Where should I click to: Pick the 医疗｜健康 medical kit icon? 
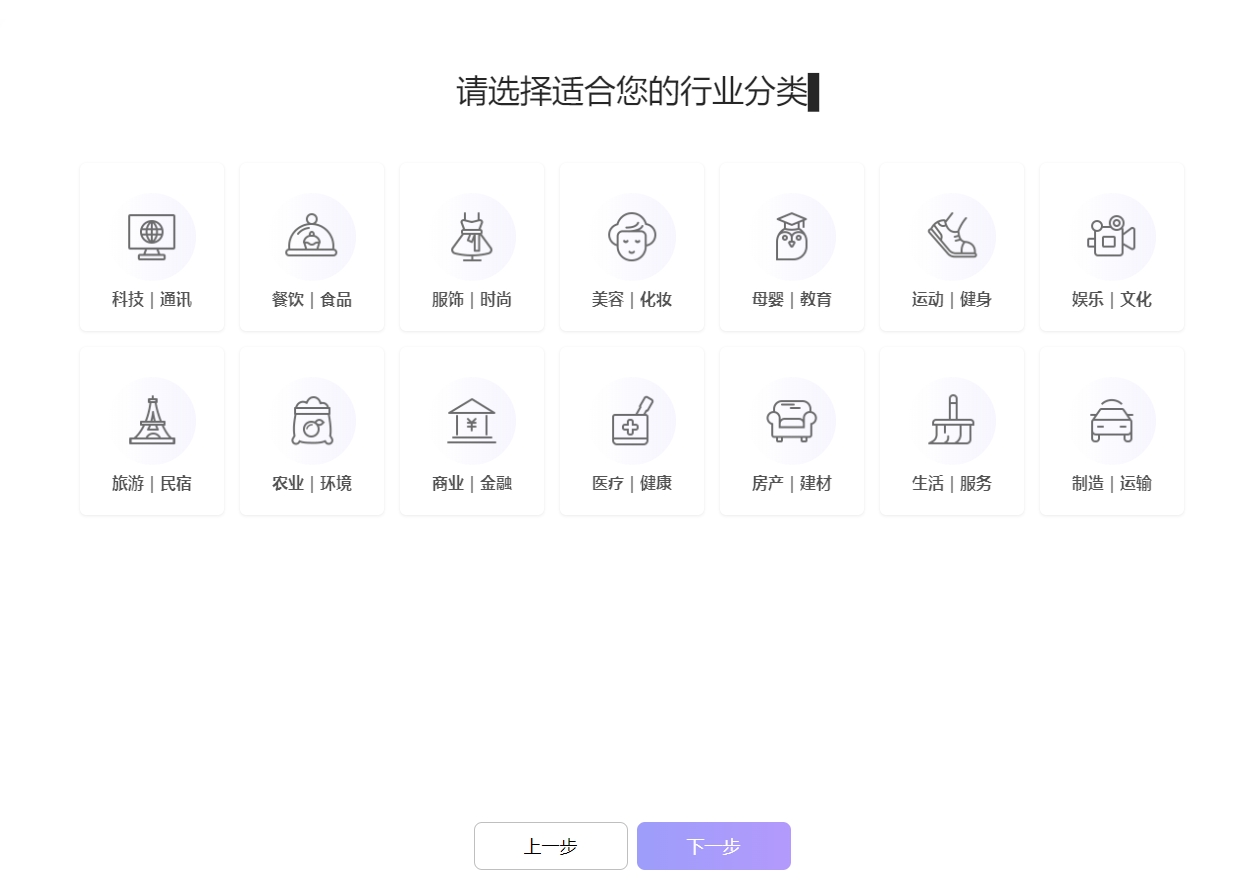[632, 421]
